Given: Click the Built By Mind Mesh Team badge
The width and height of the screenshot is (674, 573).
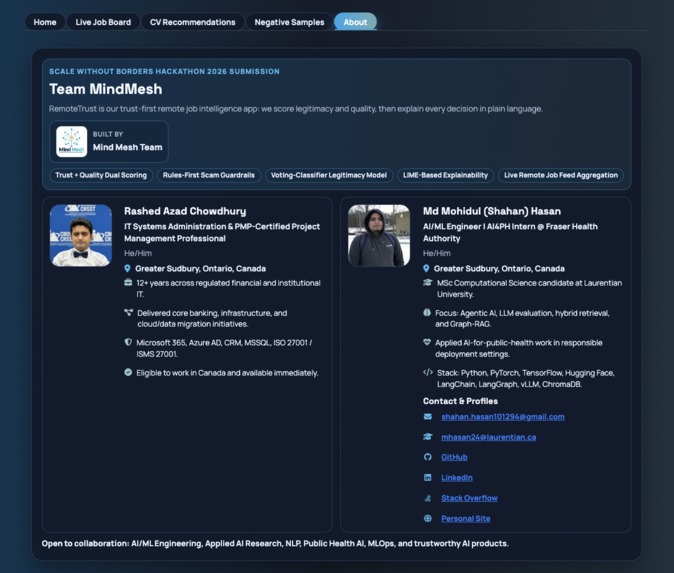Looking at the screenshot, I should click(x=109, y=141).
